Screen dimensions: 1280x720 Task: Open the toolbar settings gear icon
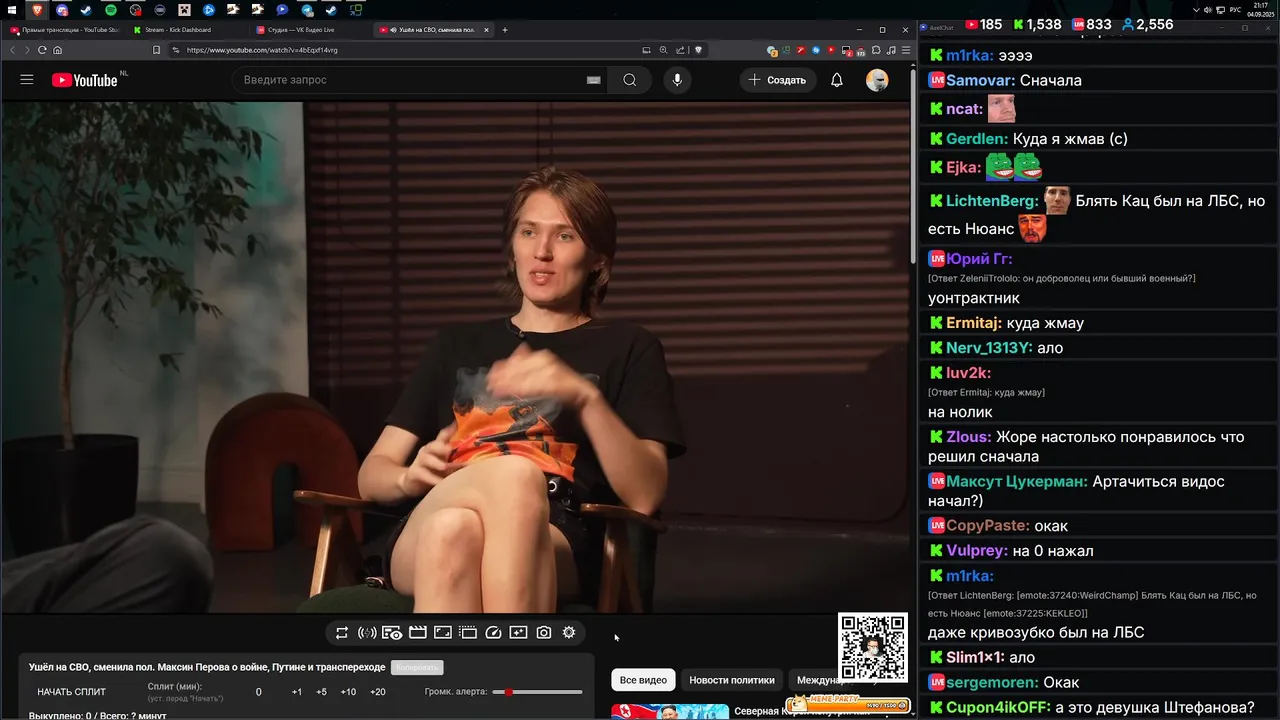click(569, 632)
